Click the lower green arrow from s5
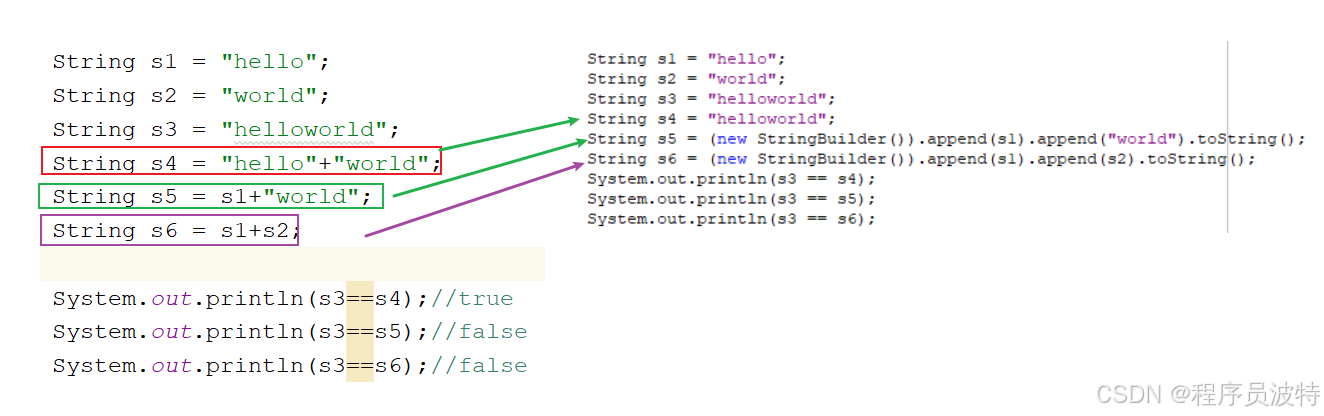This screenshot has width=1324, height=416. point(487,168)
